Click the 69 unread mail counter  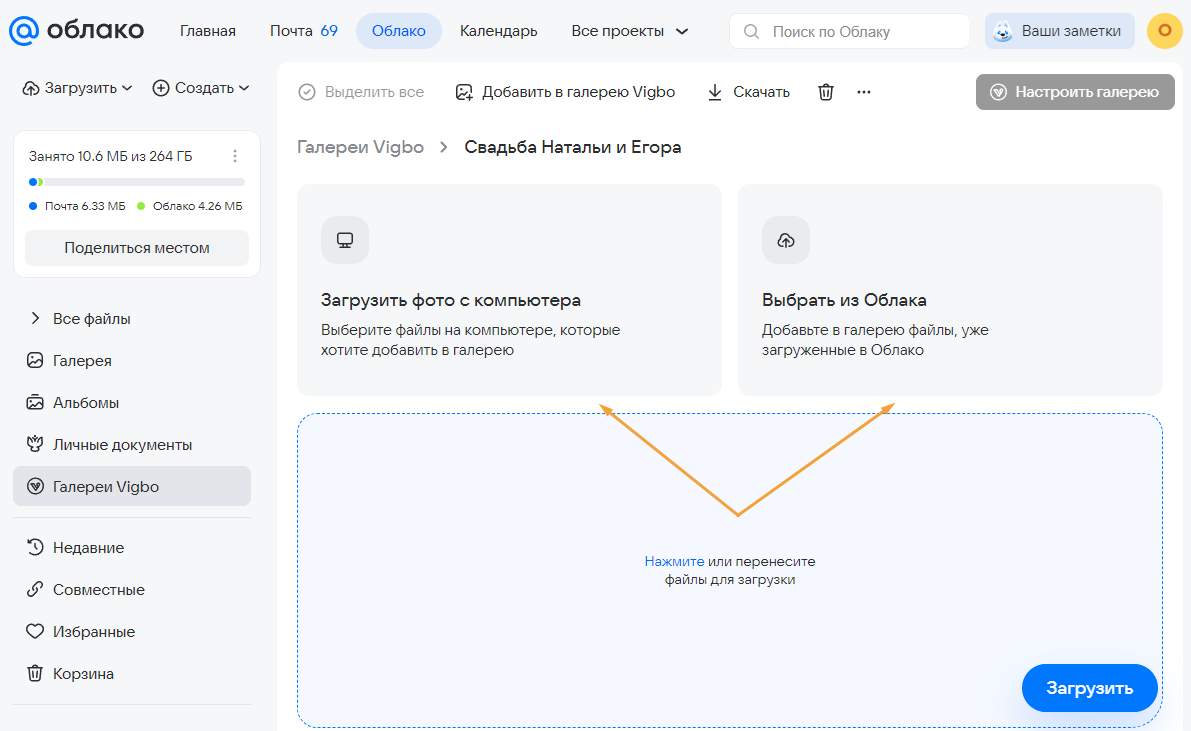pyautogui.click(x=329, y=31)
